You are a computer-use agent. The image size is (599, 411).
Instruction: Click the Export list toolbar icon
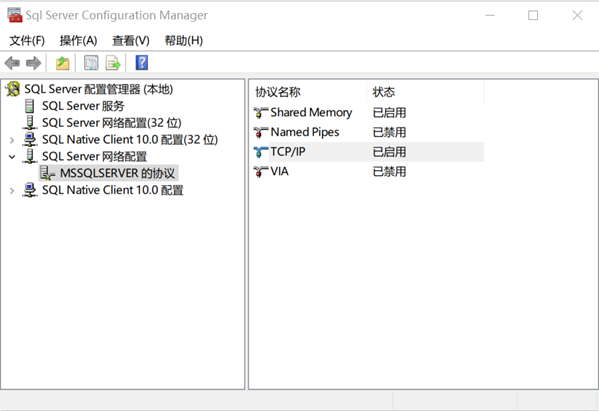coord(113,63)
